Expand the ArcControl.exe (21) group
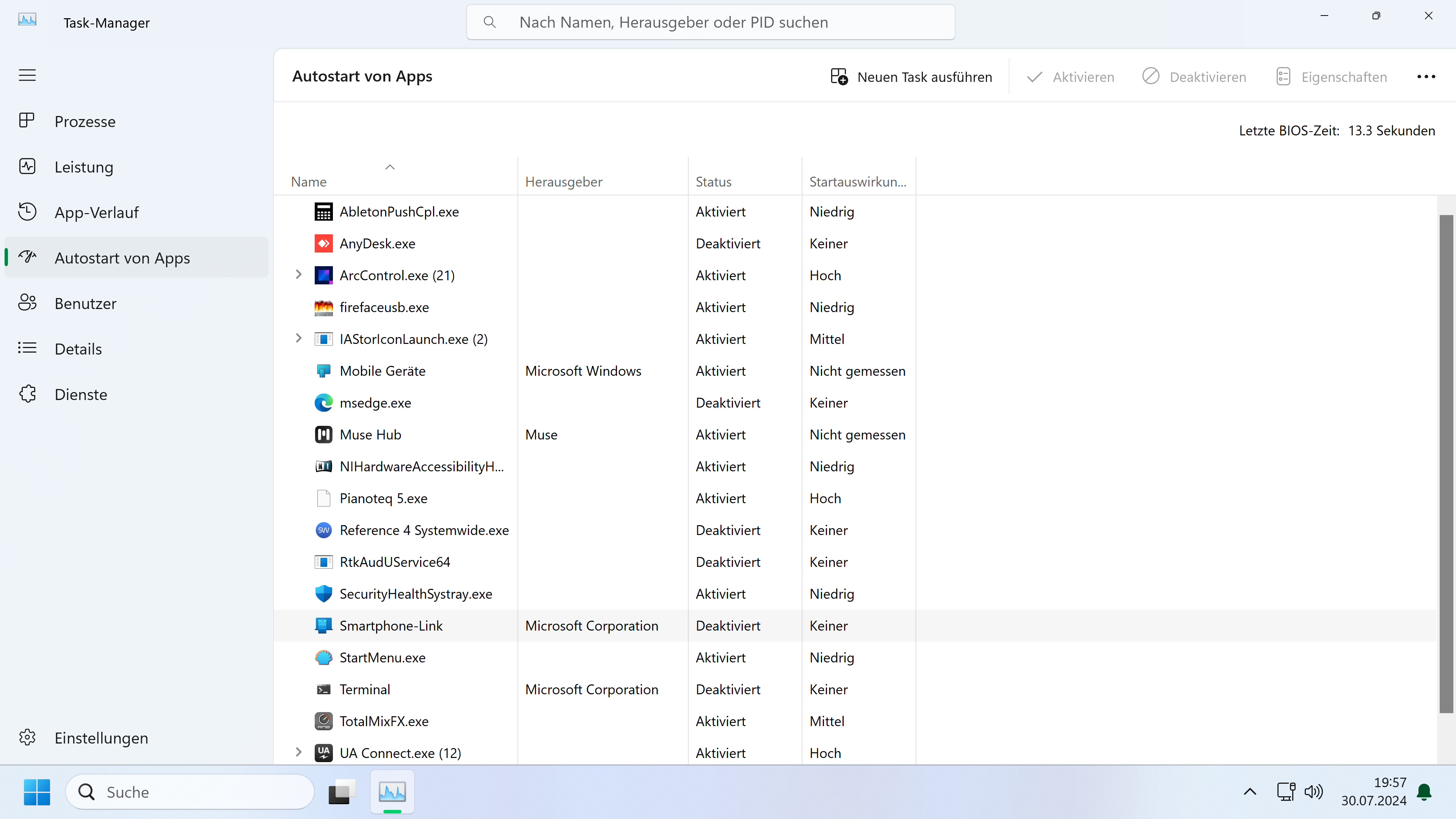This screenshot has height=819, width=1456. (x=298, y=275)
